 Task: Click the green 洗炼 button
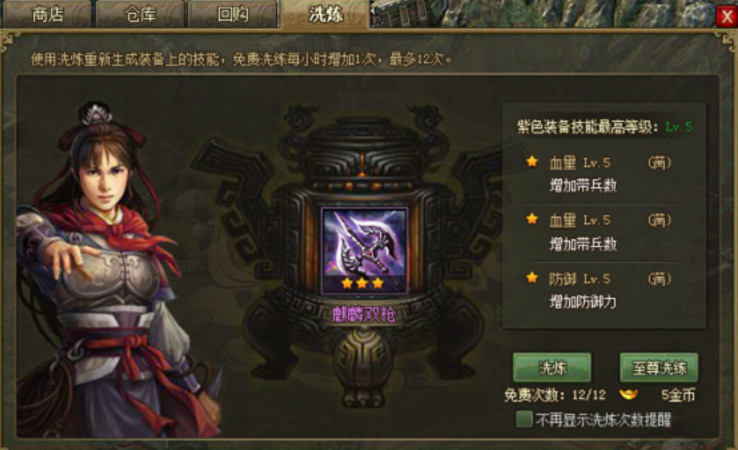click(x=552, y=368)
